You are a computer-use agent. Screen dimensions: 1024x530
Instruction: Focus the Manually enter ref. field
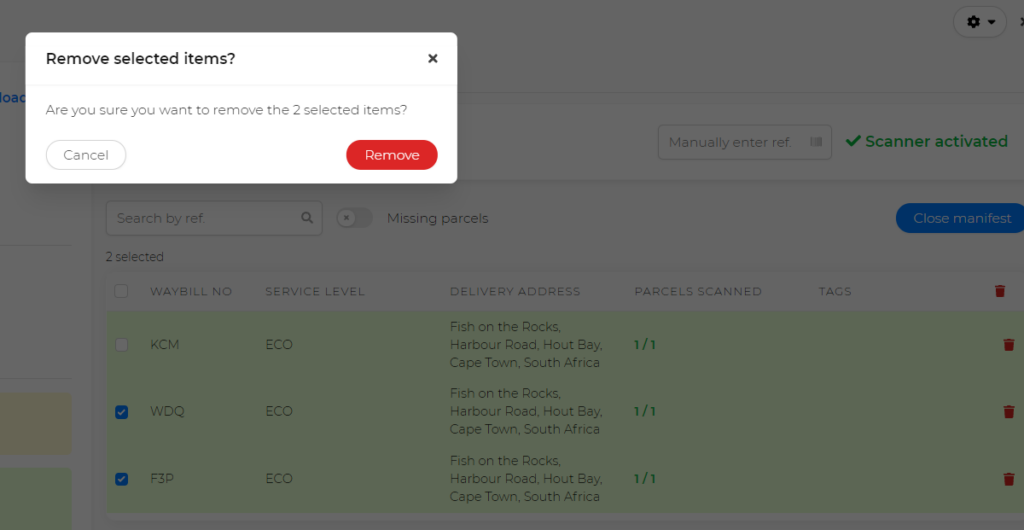click(x=744, y=142)
